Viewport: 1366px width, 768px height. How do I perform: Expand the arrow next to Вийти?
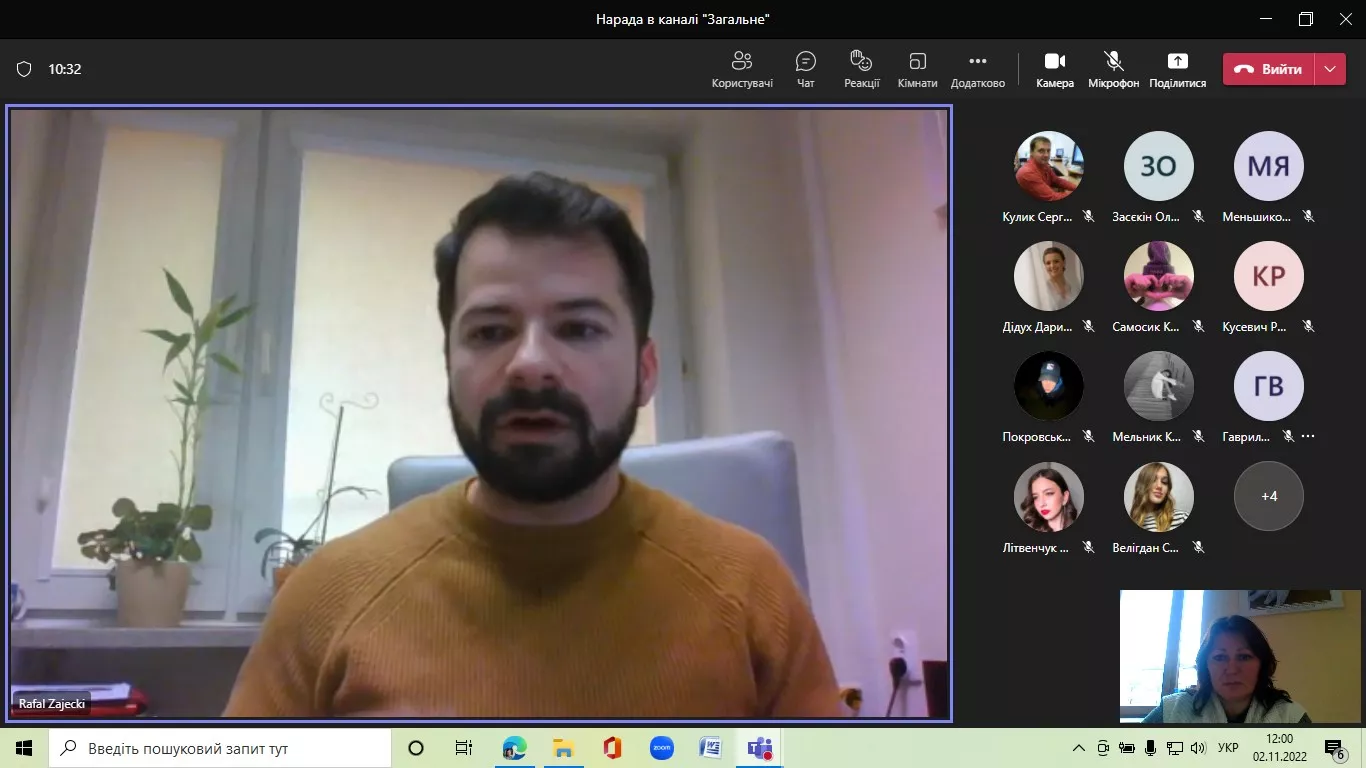click(1329, 69)
